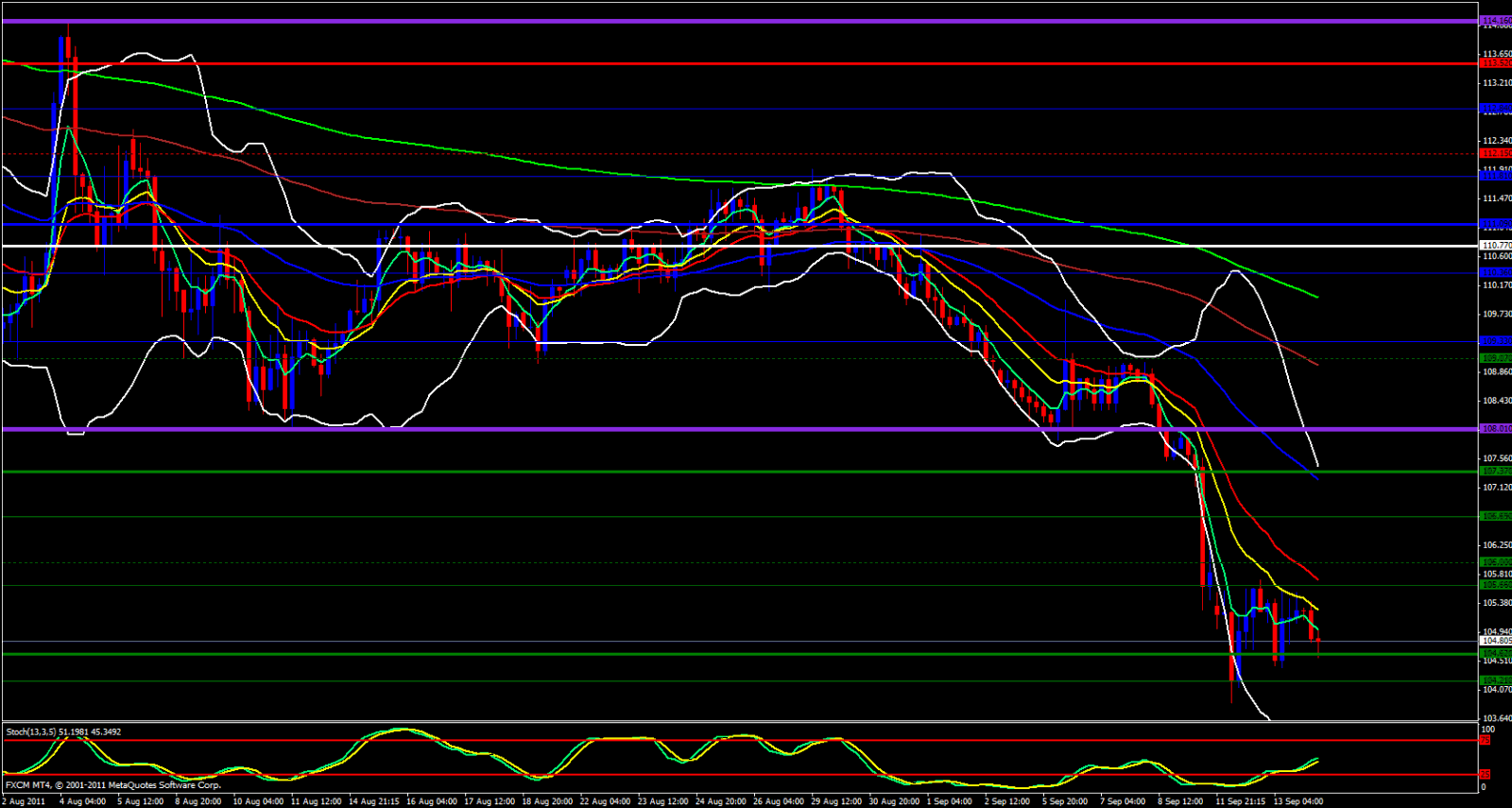Click the dashed red 112.150 price label
The width and height of the screenshot is (1512, 808).
(x=1496, y=153)
